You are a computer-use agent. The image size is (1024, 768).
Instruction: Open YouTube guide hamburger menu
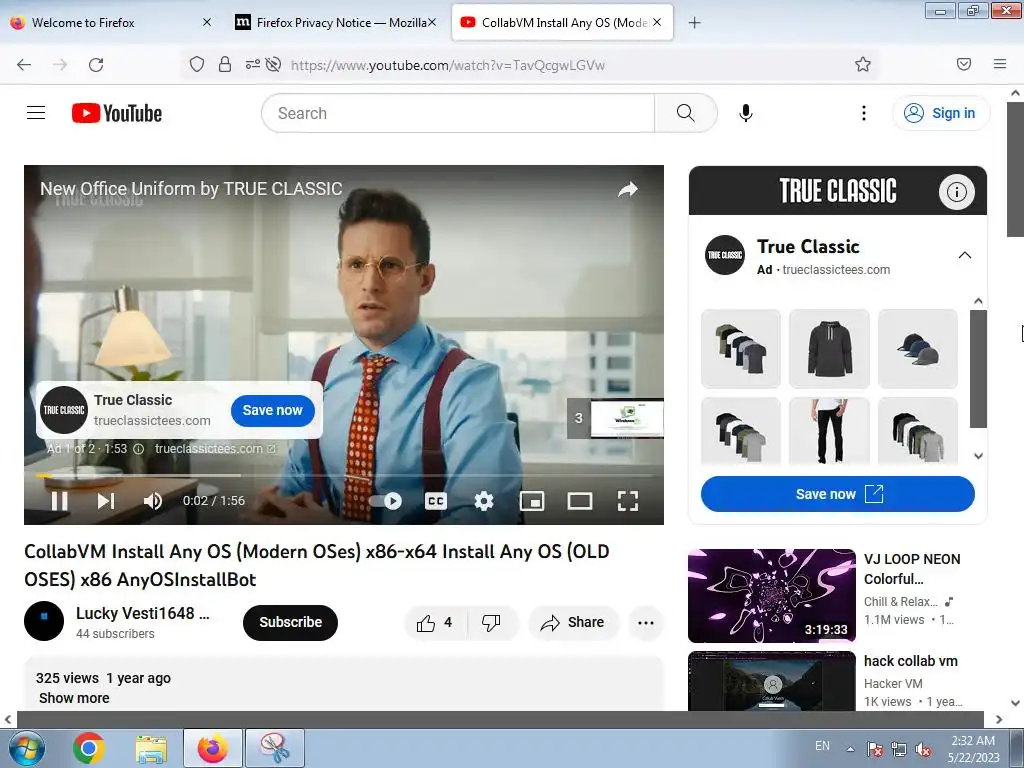36,113
